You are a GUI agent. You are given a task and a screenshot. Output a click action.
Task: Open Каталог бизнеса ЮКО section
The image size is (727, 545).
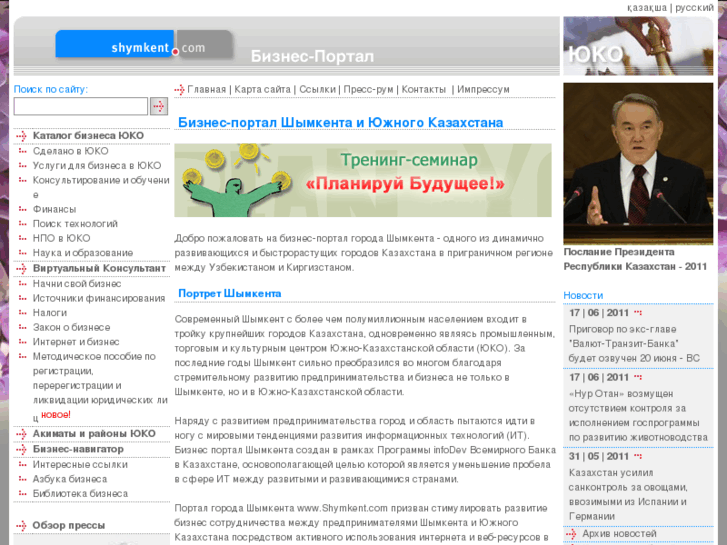[88, 136]
